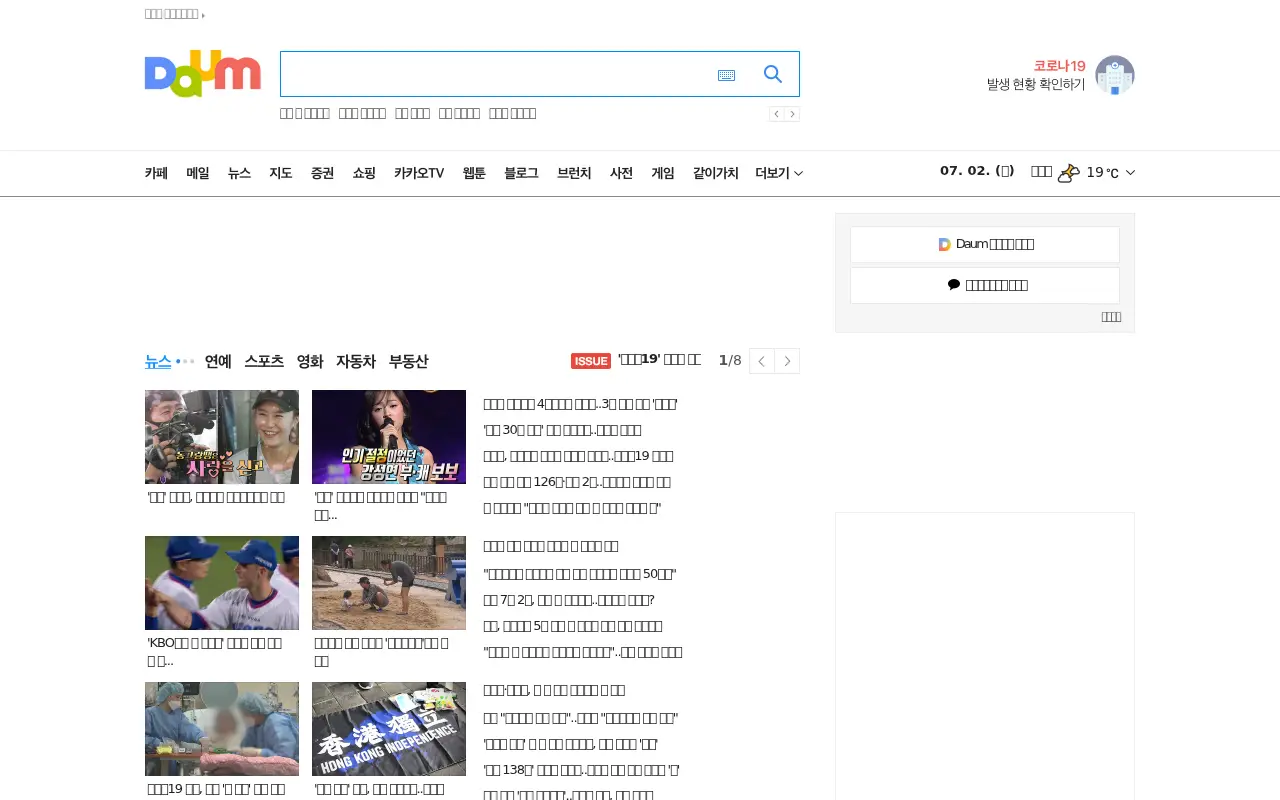The height and width of the screenshot is (800, 1280).
Task: Open the 카카오TV menu item
Action: tap(419, 173)
